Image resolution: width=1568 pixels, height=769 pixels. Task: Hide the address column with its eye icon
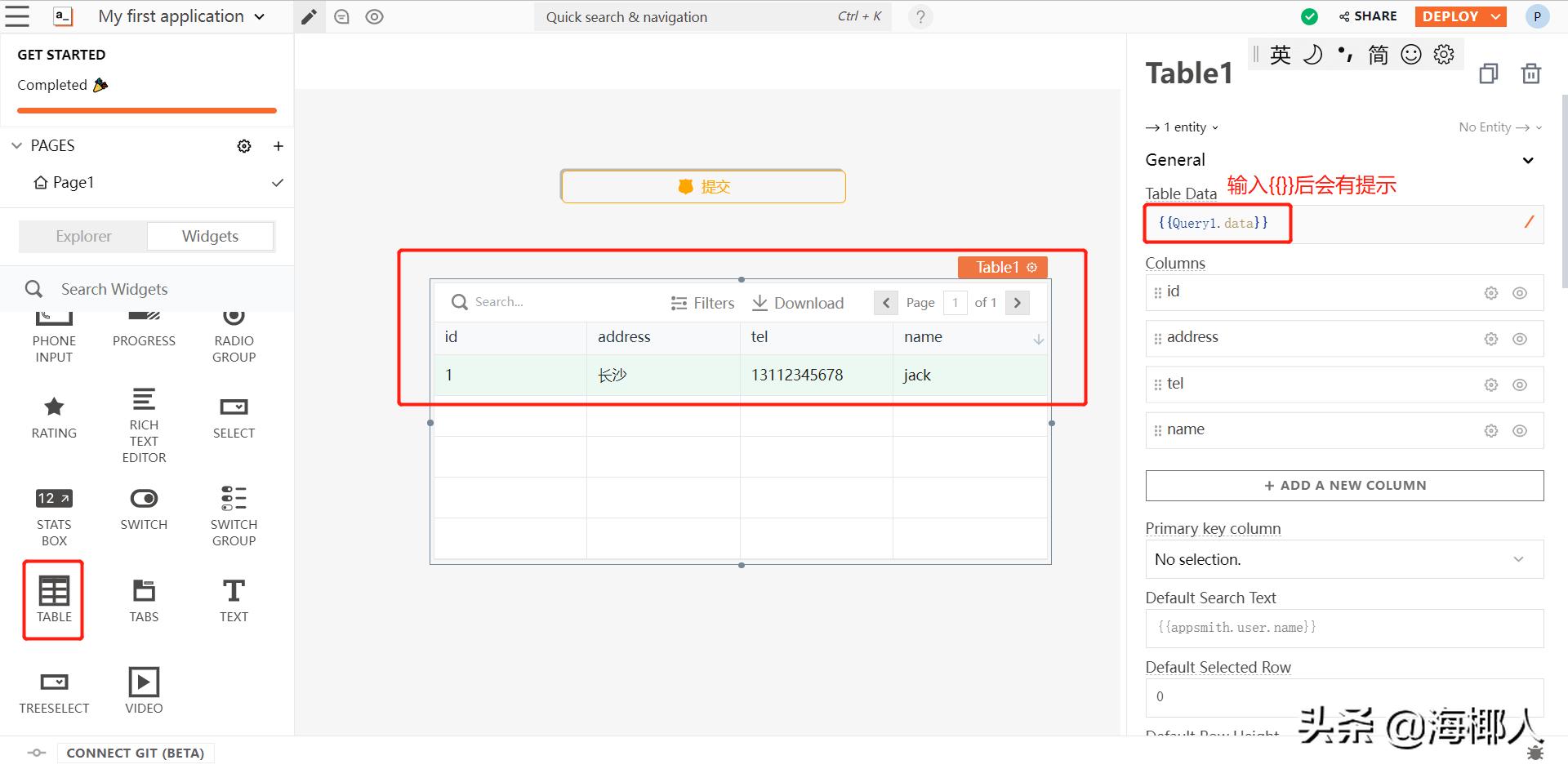(1521, 338)
